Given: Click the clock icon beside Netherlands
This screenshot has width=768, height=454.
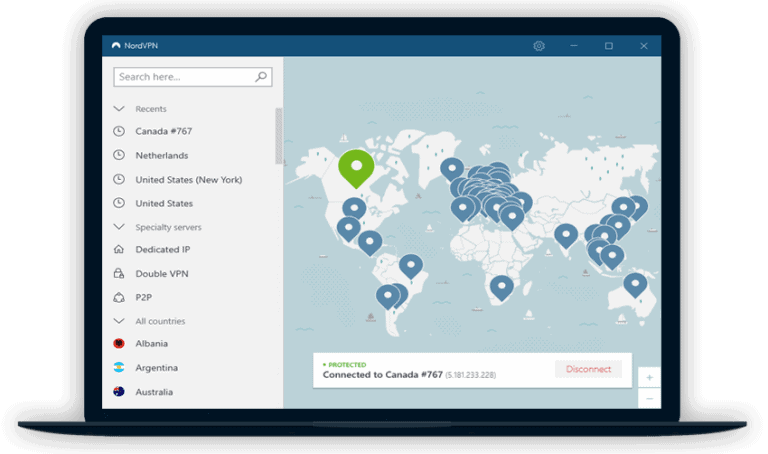Looking at the screenshot, I should pyautogui.click(x=119, y=155).
